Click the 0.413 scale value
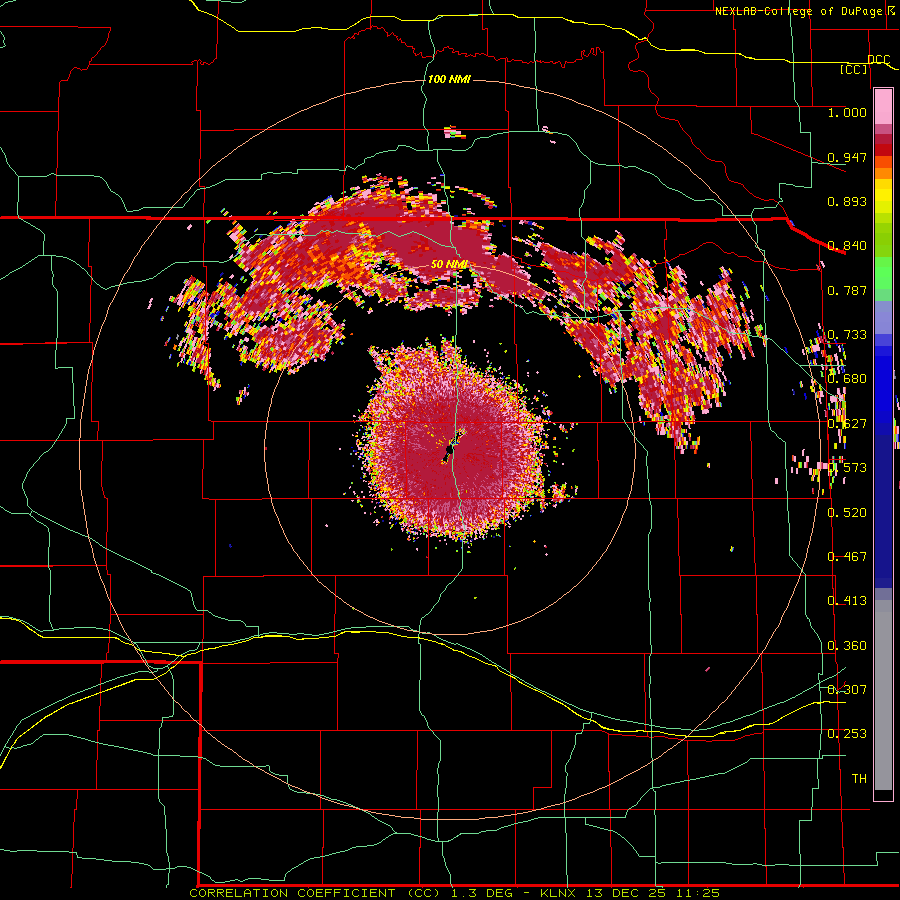The height and width of the screenshot is (900, 900). [x=847, y=601]
